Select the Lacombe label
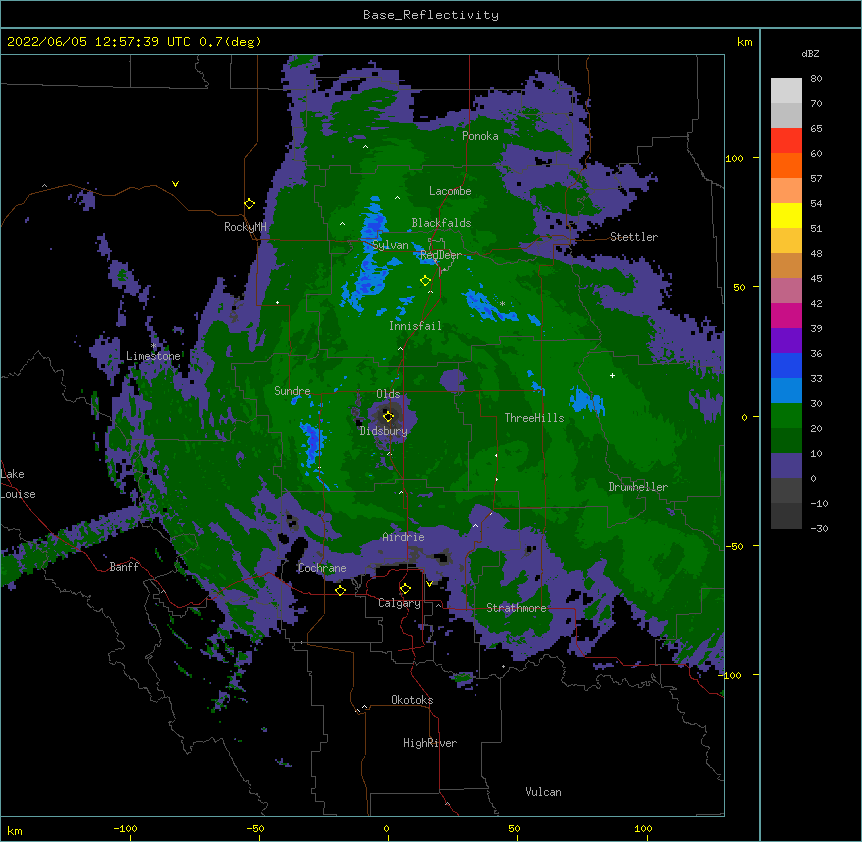Image resolution: width=862 pixels, height=842 pixels. pyautogui.click(x=450, y=191)
